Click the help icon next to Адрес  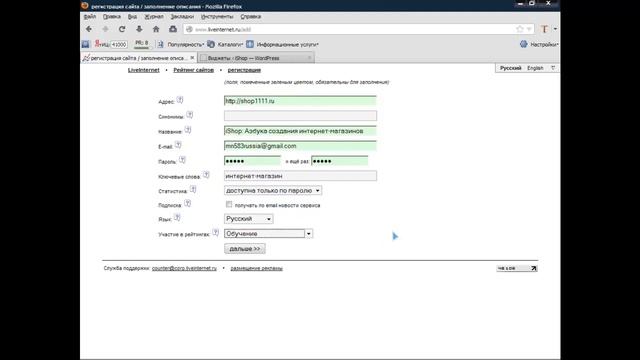180,100
